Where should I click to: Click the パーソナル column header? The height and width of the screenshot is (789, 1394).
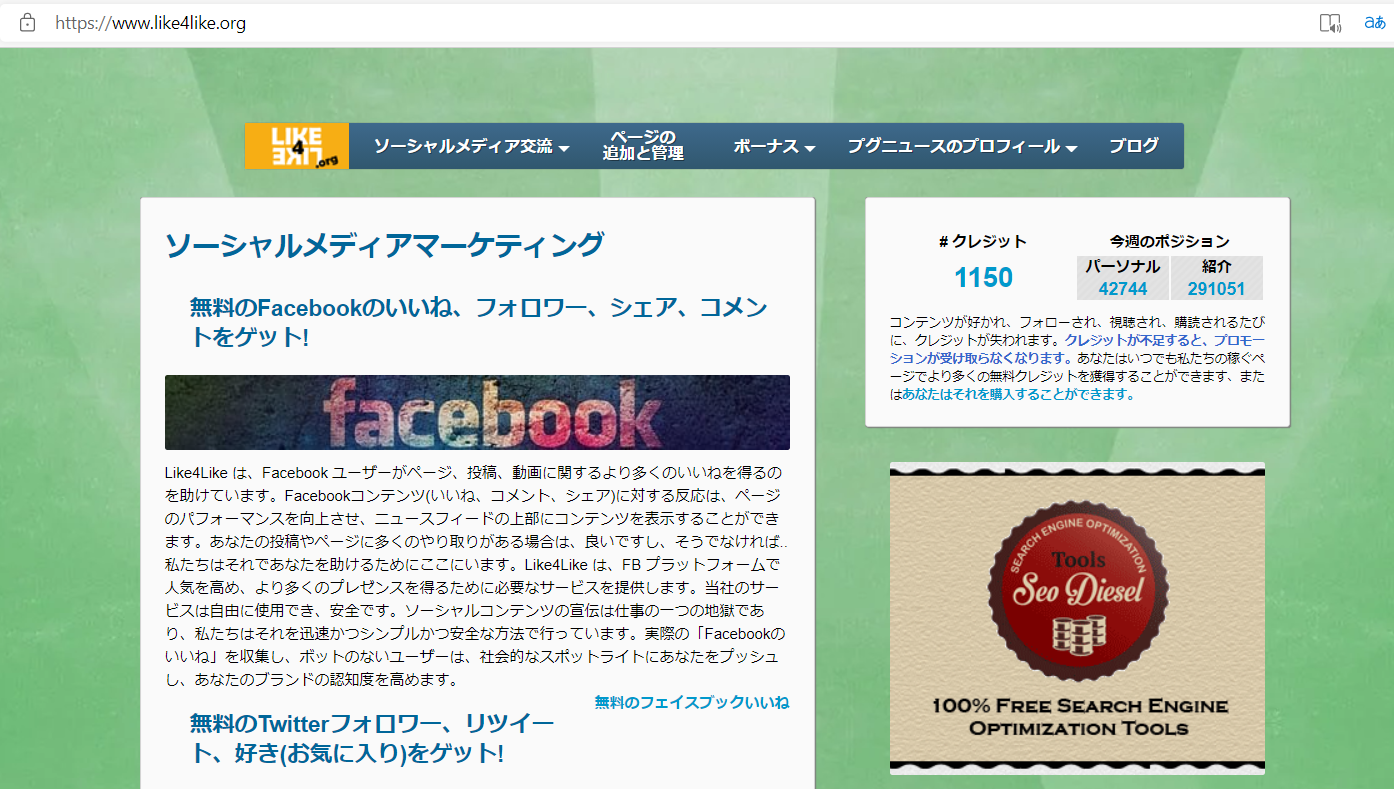pos(1123,267)
